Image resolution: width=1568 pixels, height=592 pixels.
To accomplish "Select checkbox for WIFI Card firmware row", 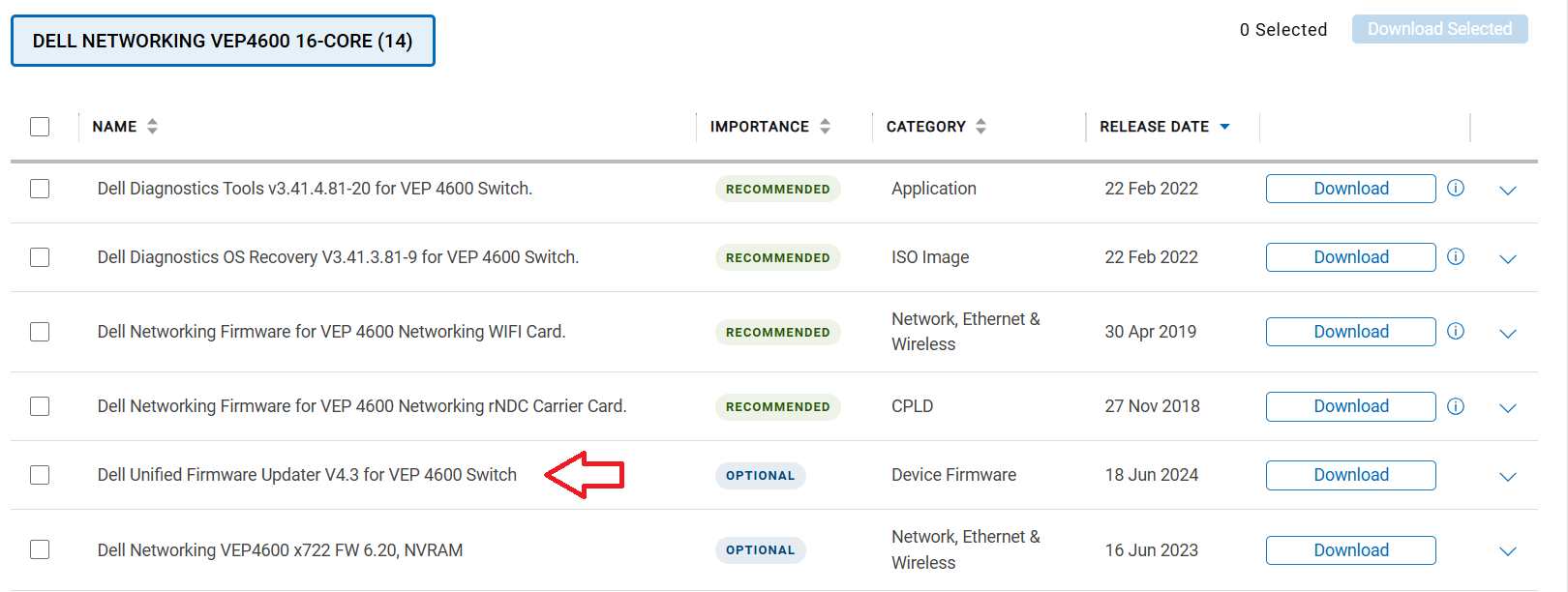I will click(40, 332).
